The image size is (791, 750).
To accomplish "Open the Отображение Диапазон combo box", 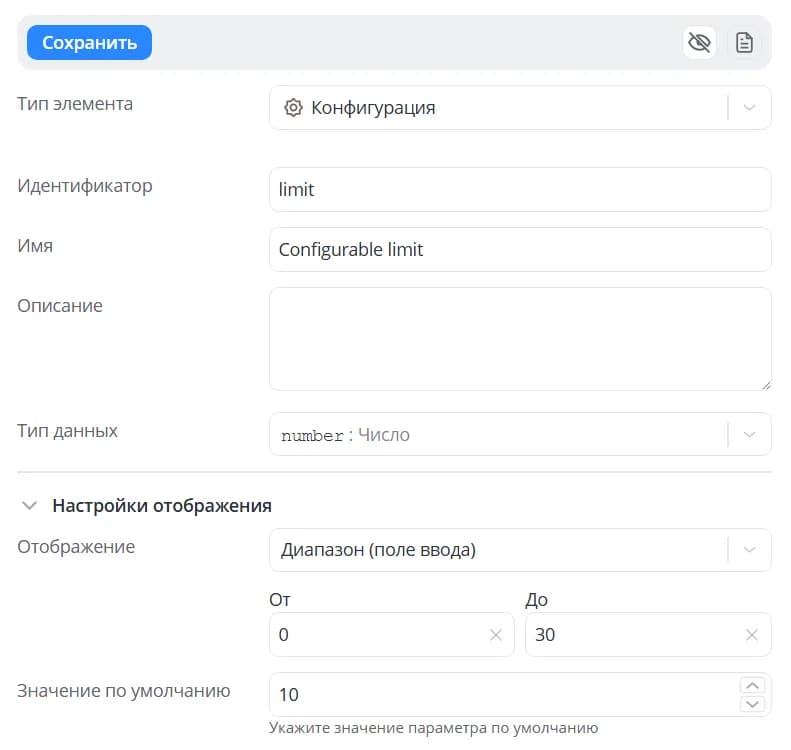I will pyautogui.click(x=520, y=550).
